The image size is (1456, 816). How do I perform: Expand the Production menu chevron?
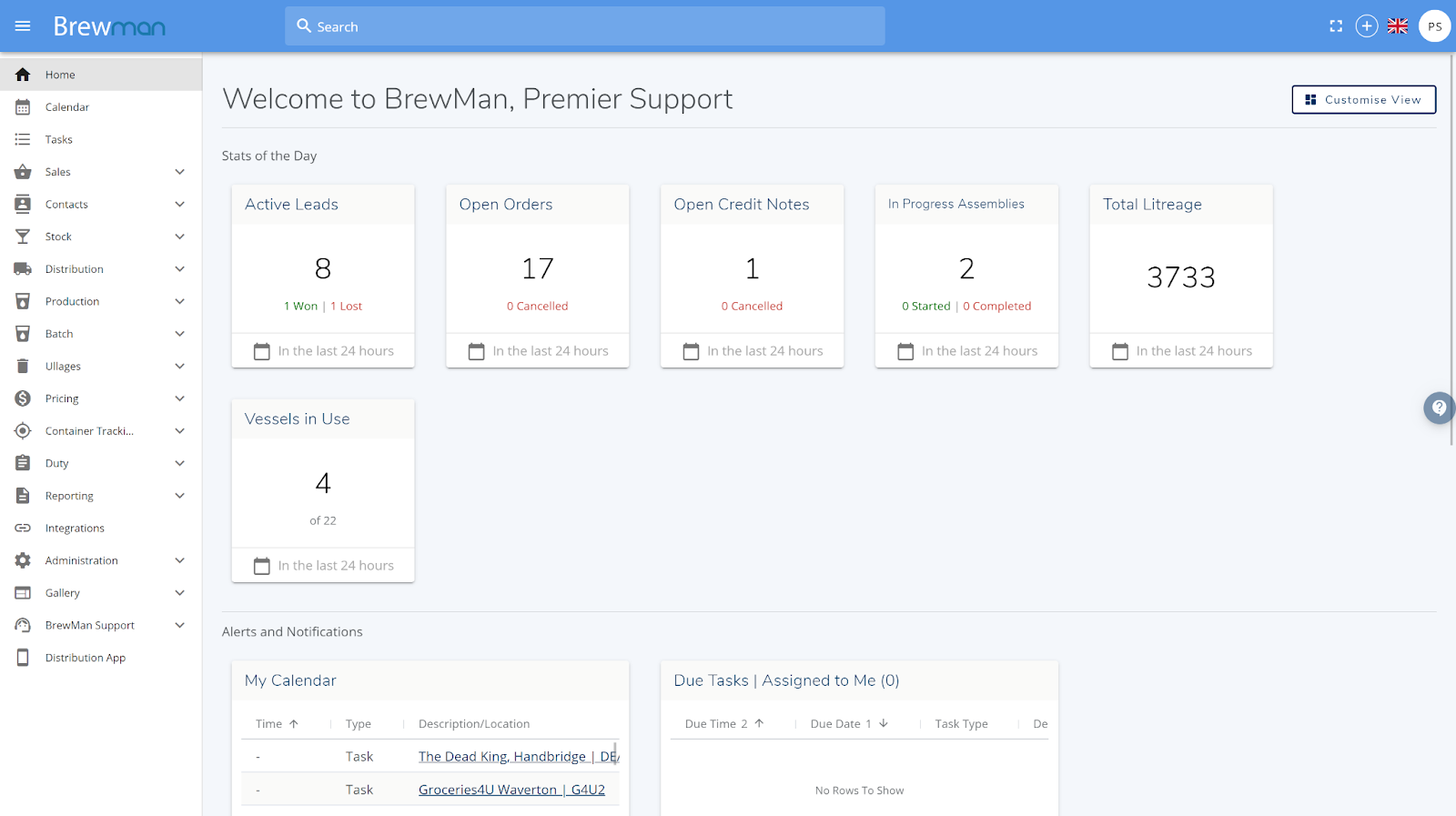pos(180,301)
